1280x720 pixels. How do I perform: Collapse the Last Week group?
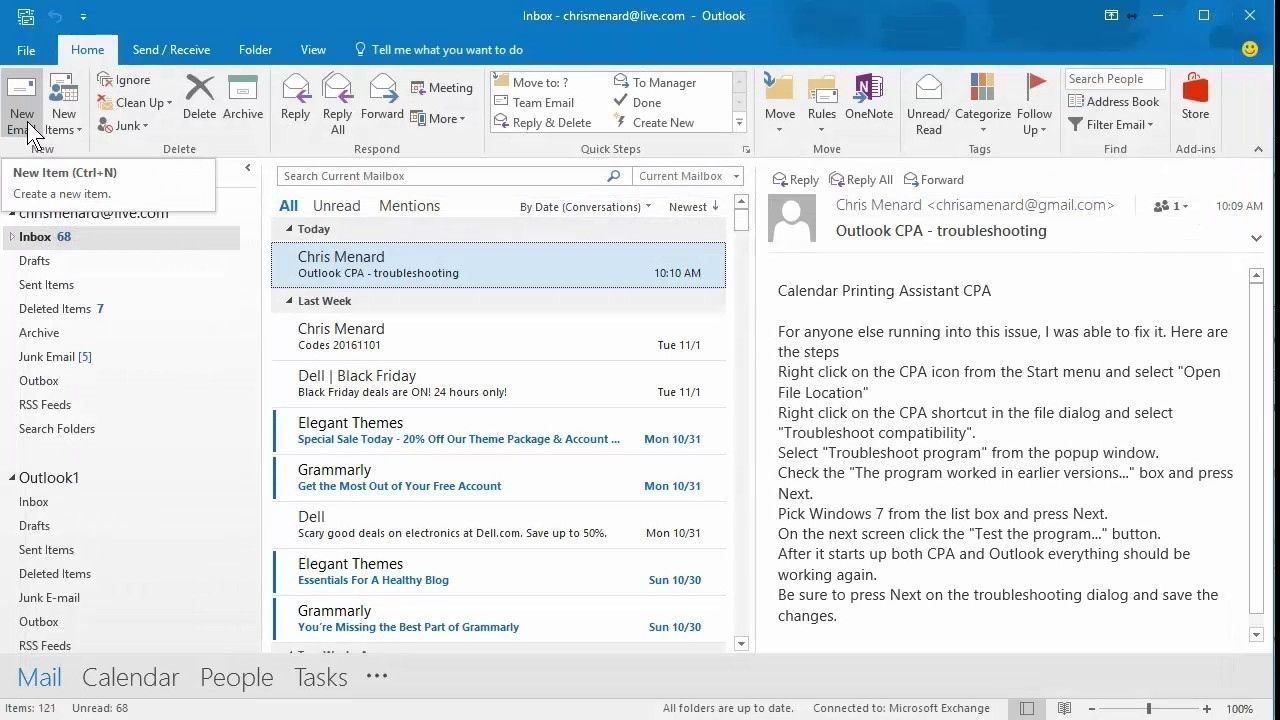click(289, 301)
